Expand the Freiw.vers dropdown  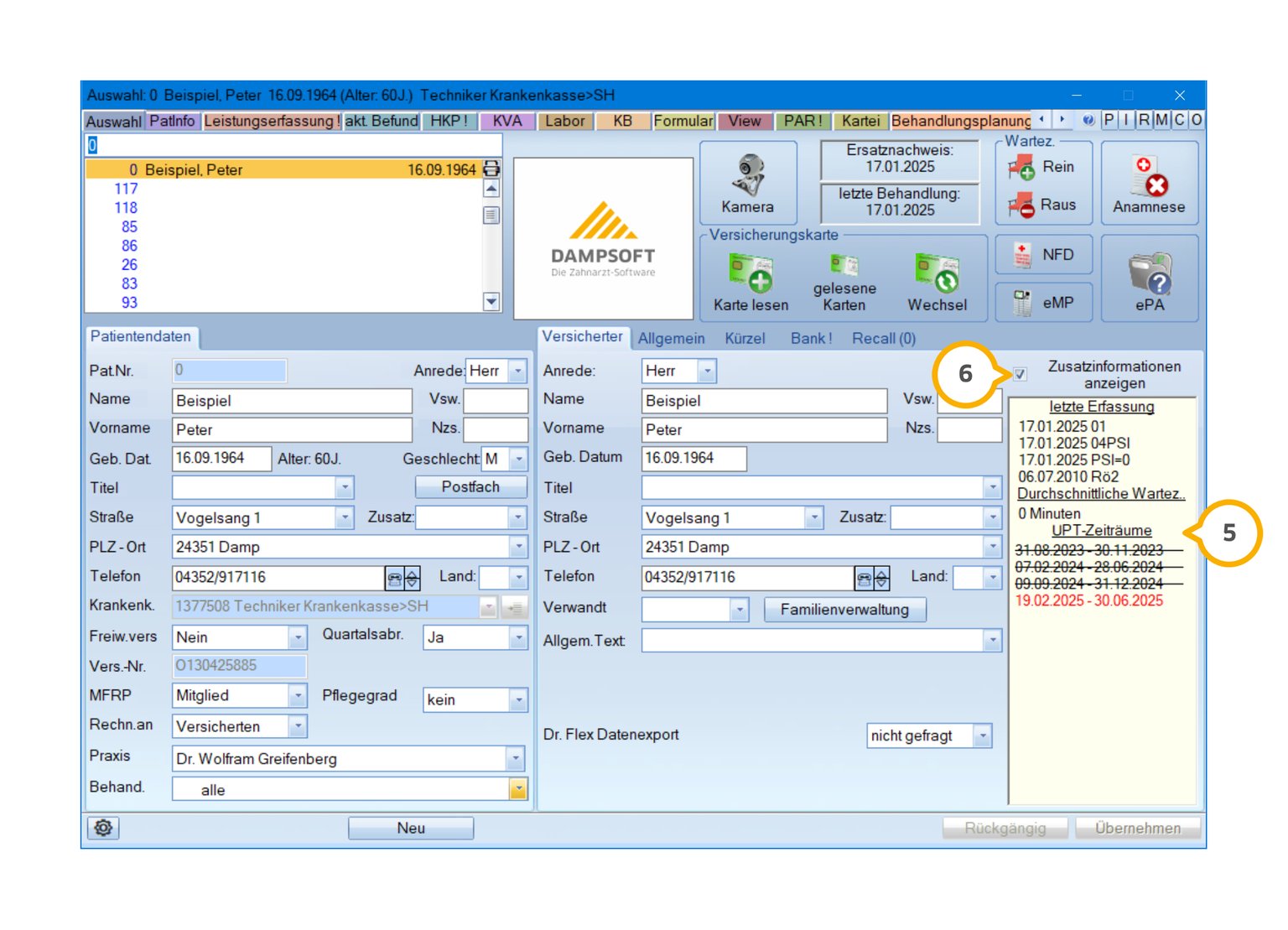(298, 637)
